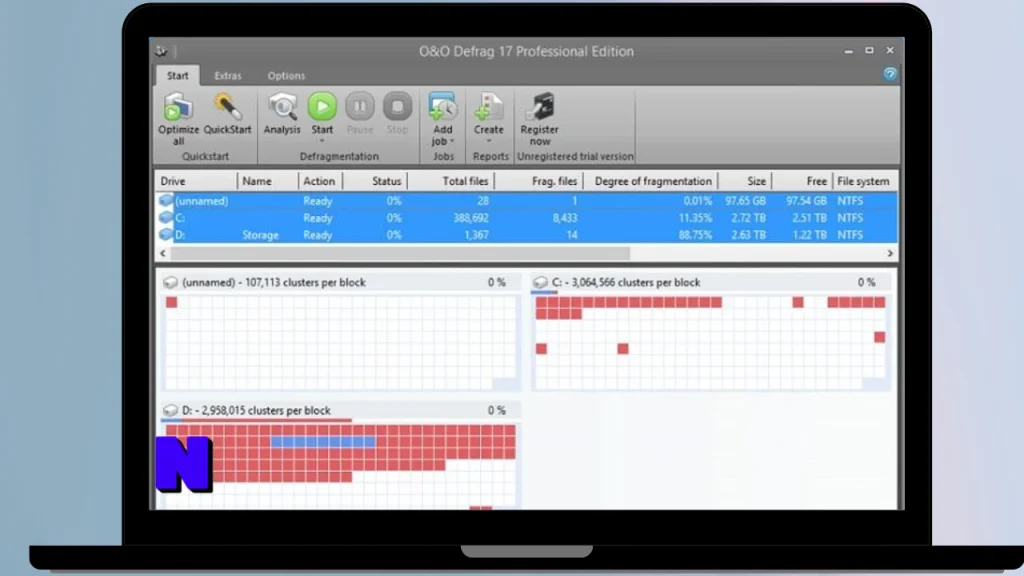This screenshot has width=1024, height=576.
Task: Sort by the Frag. files column header
Action: click(539, 181)
